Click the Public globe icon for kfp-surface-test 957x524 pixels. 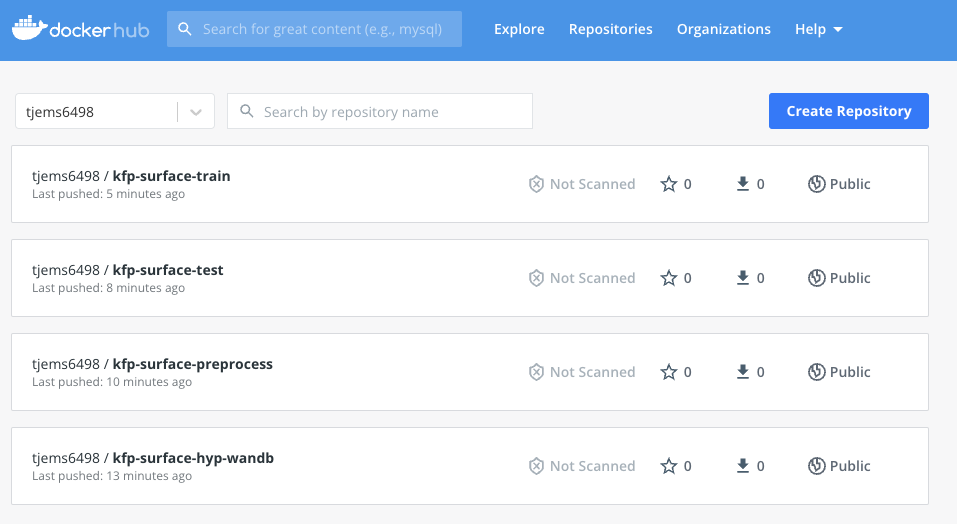[x=817, y=278]
